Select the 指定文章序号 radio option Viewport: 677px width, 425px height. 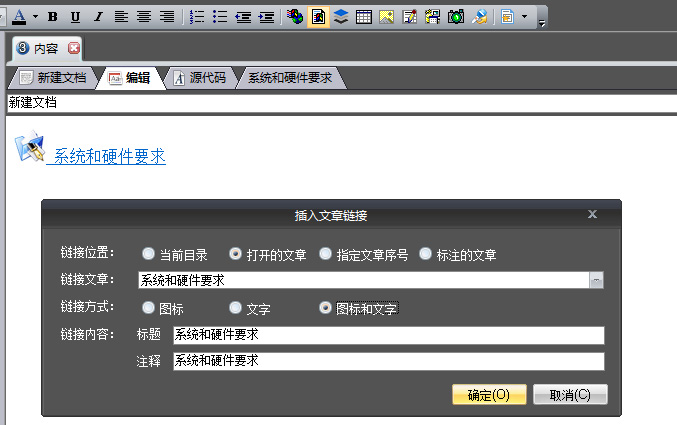[326, 254]
